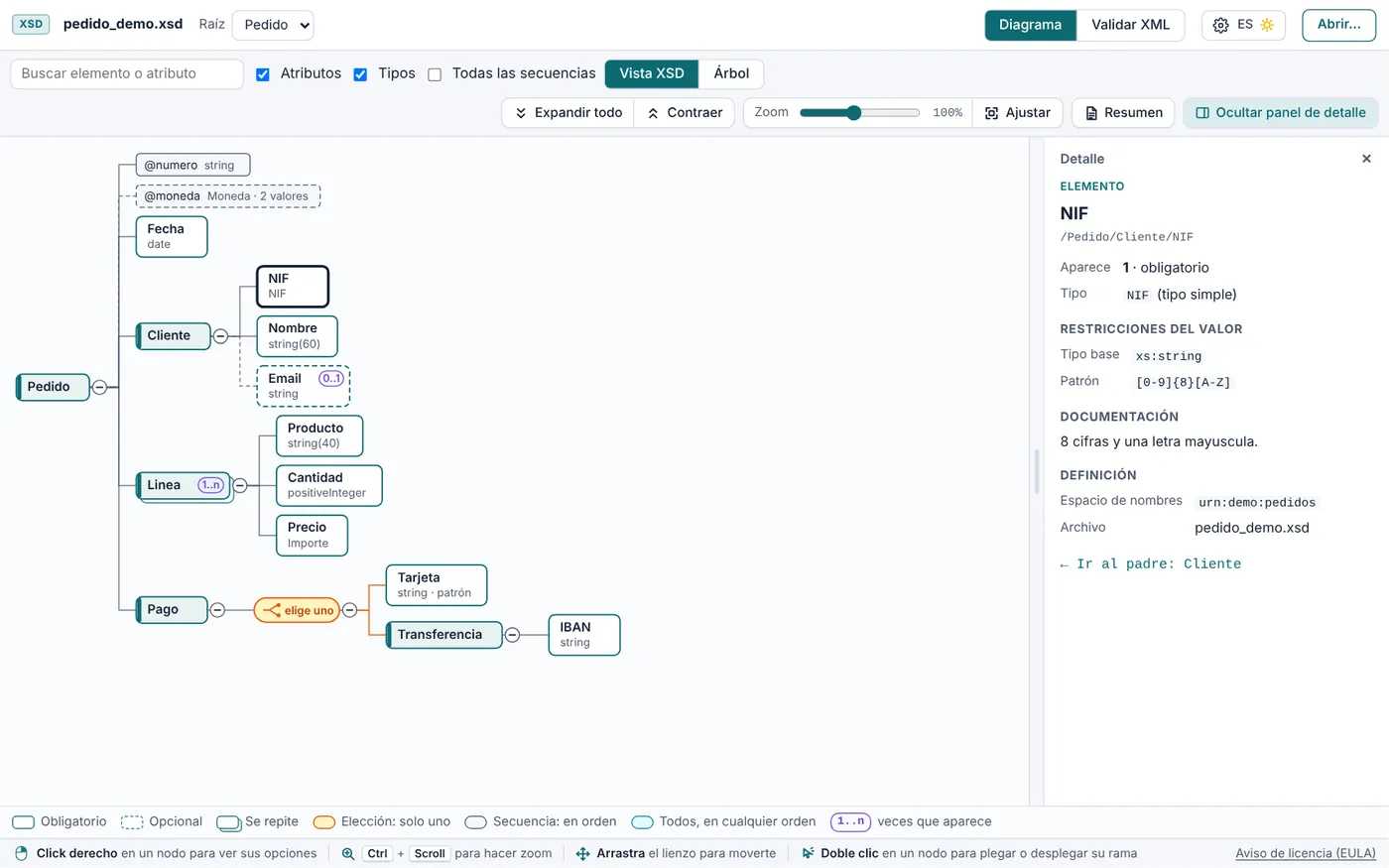
Task: Select the NIF element node
Action: click(x=293, y=287)
